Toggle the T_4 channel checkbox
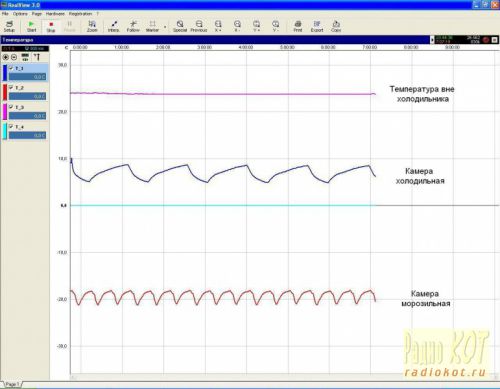The width and height of the screenshot is (500, 389). pos(11,127)
